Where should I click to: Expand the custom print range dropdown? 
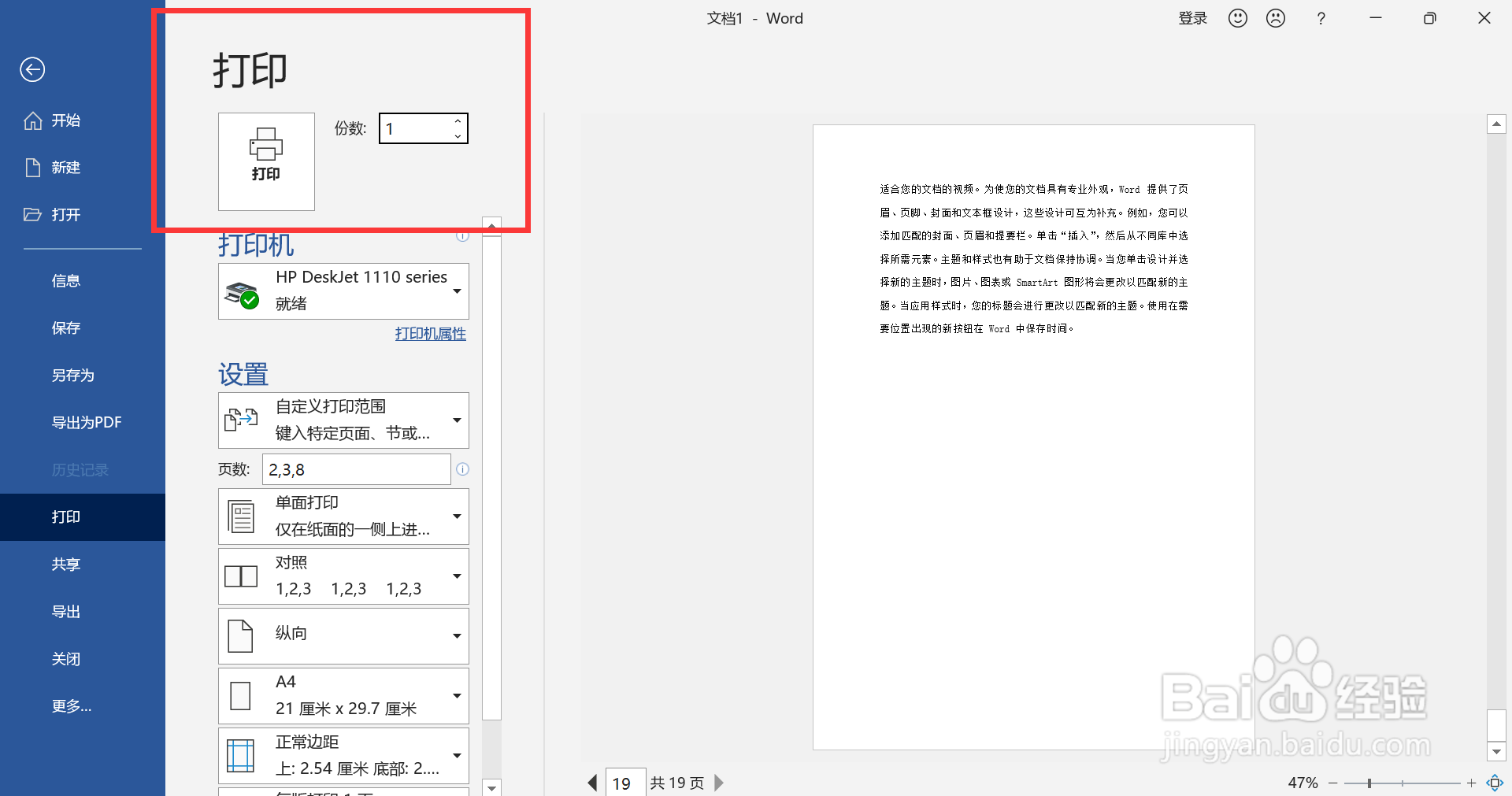click(x=343, y=420)
